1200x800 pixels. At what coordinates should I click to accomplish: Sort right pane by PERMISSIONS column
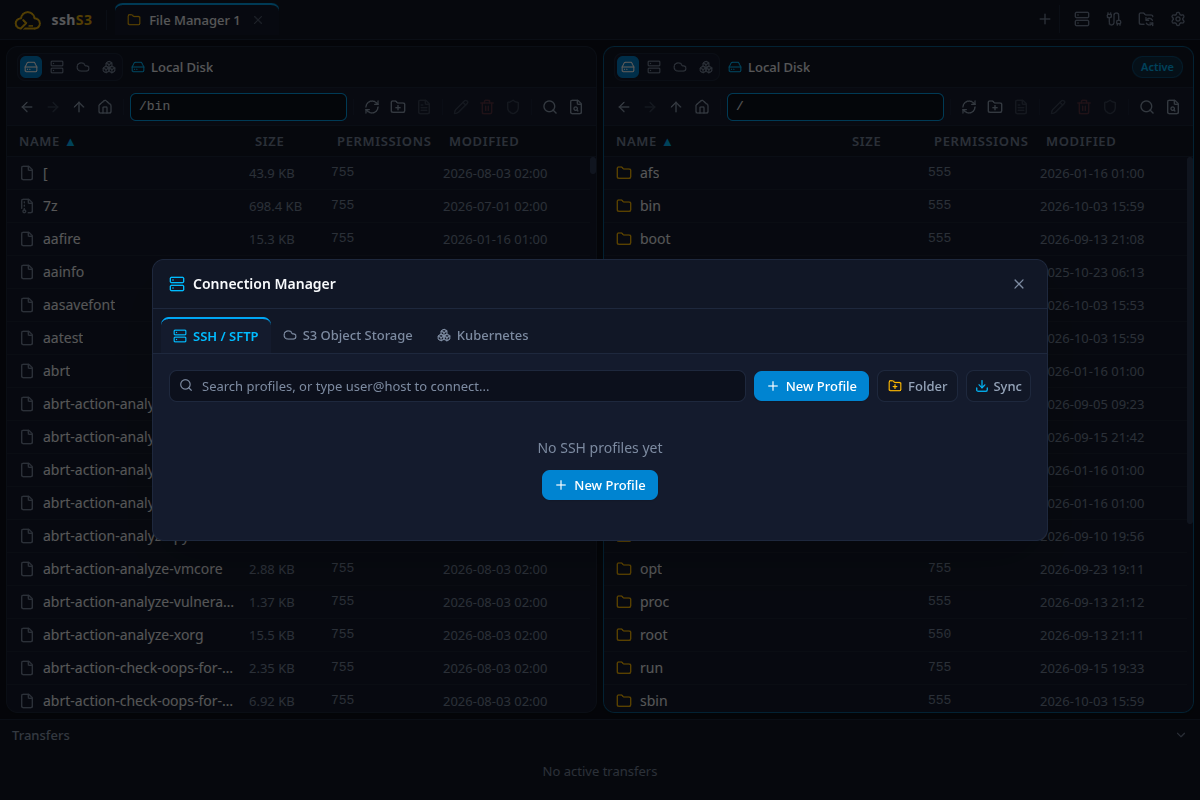pos(981,142)
